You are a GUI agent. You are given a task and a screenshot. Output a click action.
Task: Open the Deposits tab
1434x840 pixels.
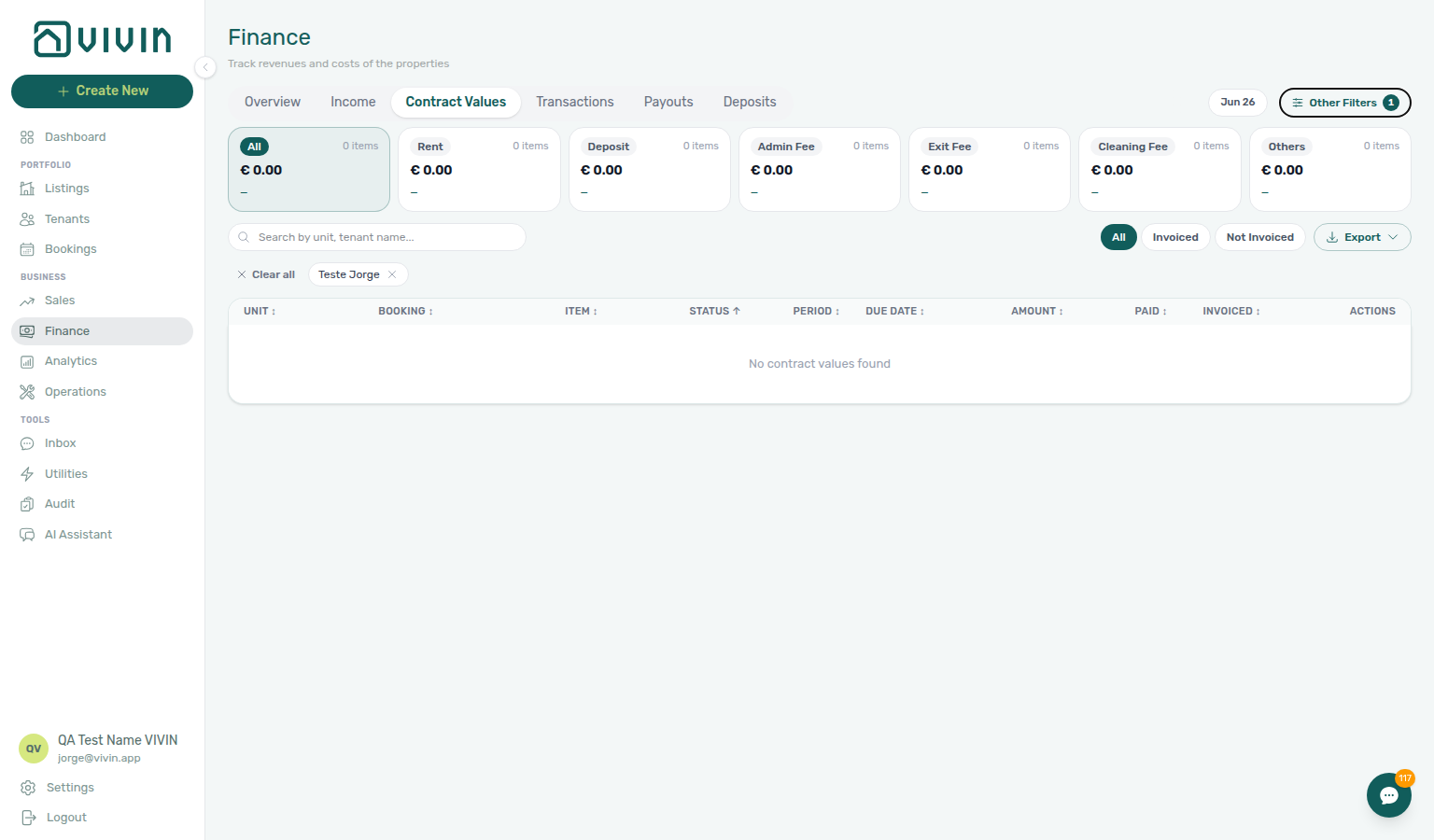coord(750,102)
